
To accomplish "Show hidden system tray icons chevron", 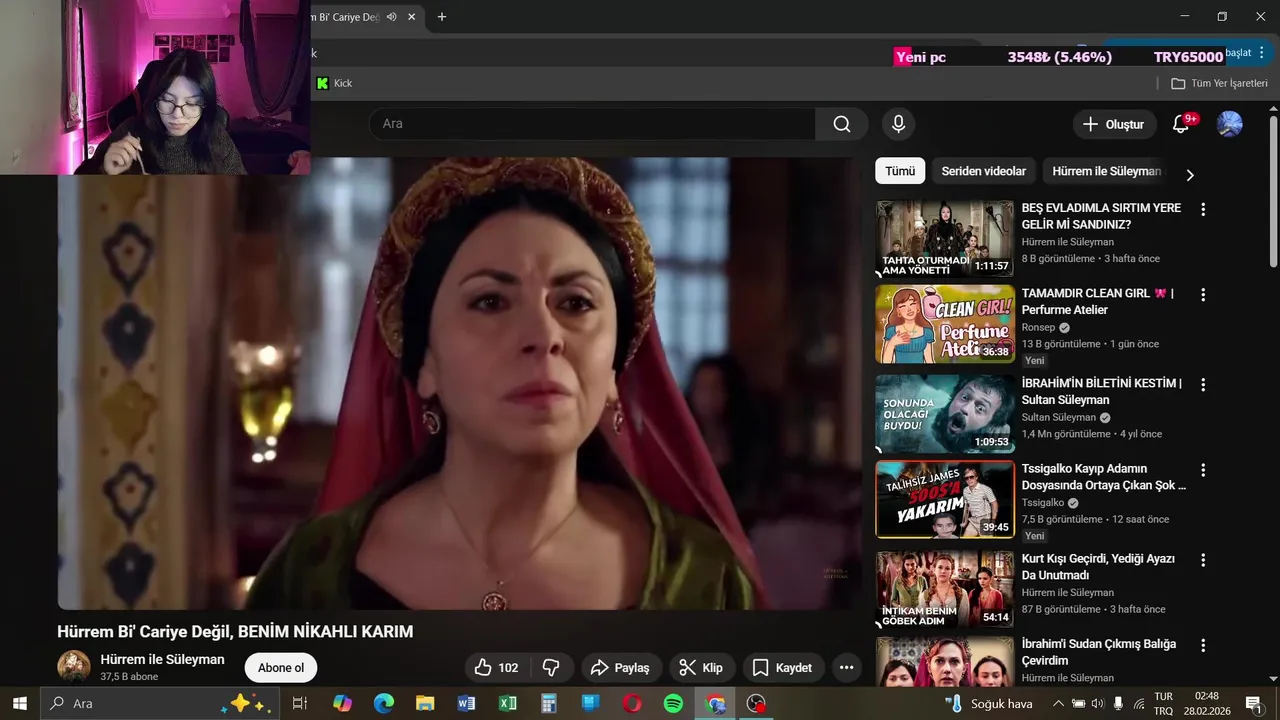I will tap(1058, 703).
